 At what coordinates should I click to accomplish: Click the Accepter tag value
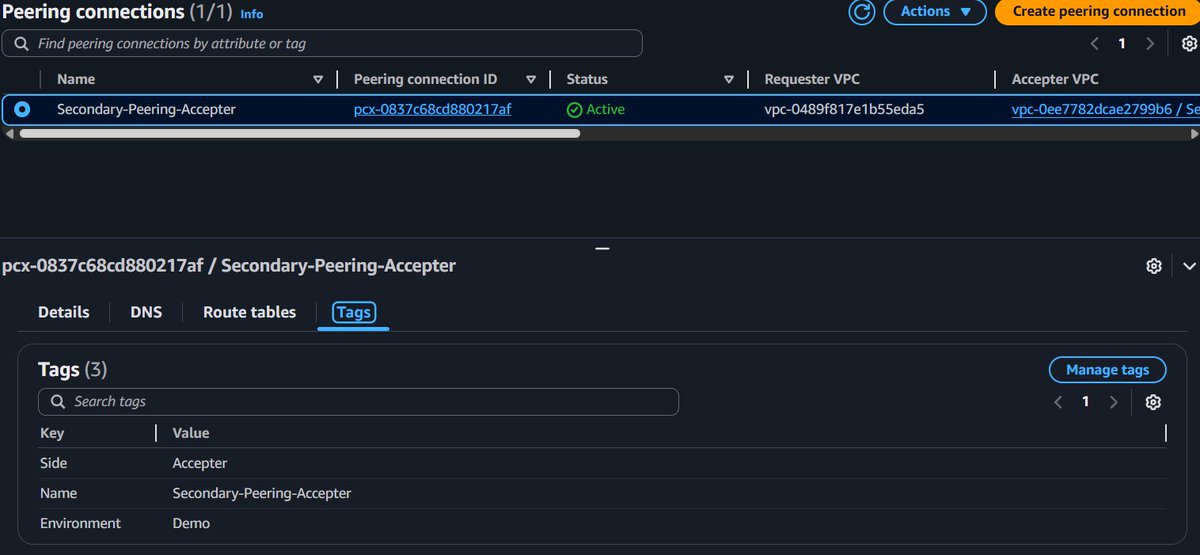200,463
